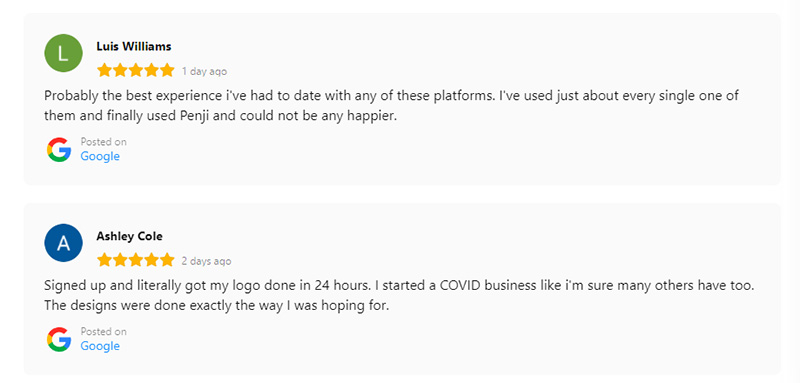Click Google logo in Luis Williams' review
Screen dimensions: 800x383
59,149
